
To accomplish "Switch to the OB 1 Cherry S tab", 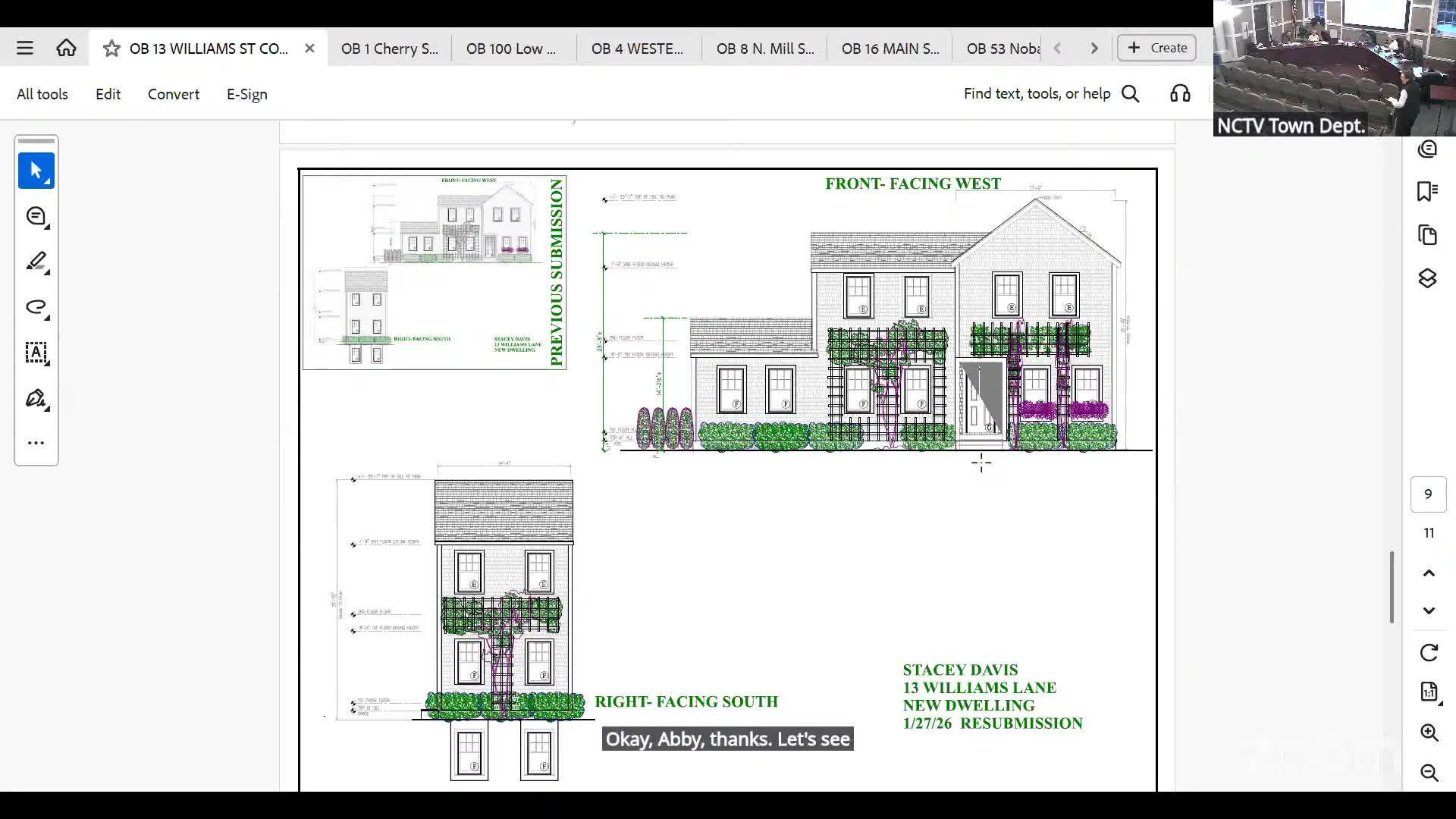I will (x=389, y=48).
